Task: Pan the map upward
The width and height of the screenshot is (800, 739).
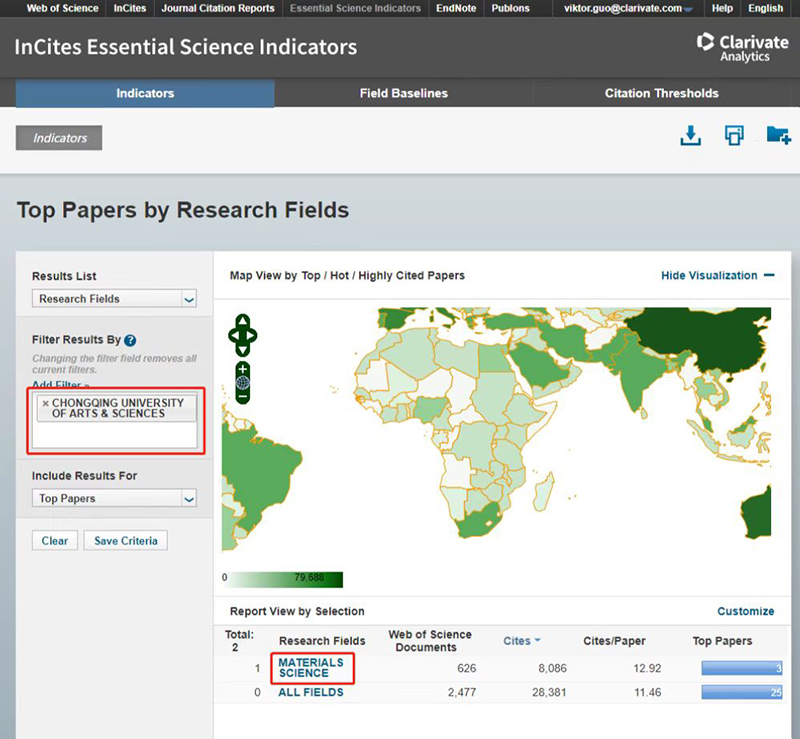Action: coord(243,322)
